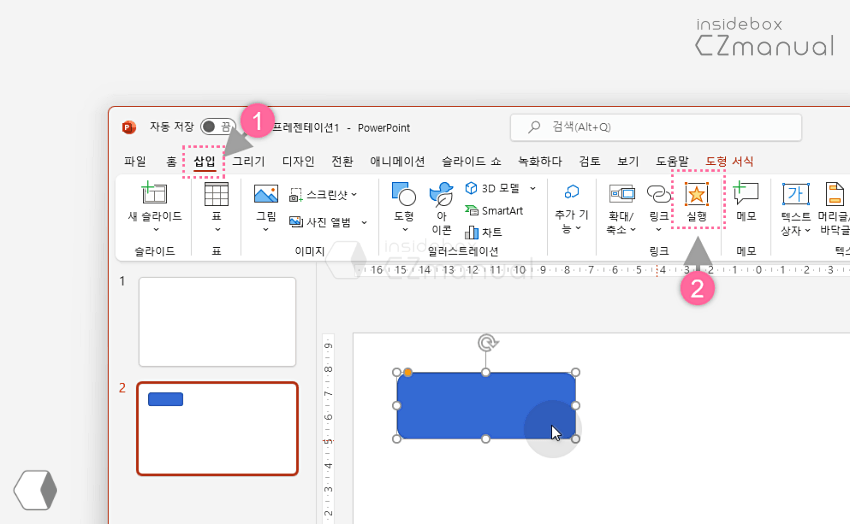Open the Animations (애니메이션) tab

[x=397, y=161]
